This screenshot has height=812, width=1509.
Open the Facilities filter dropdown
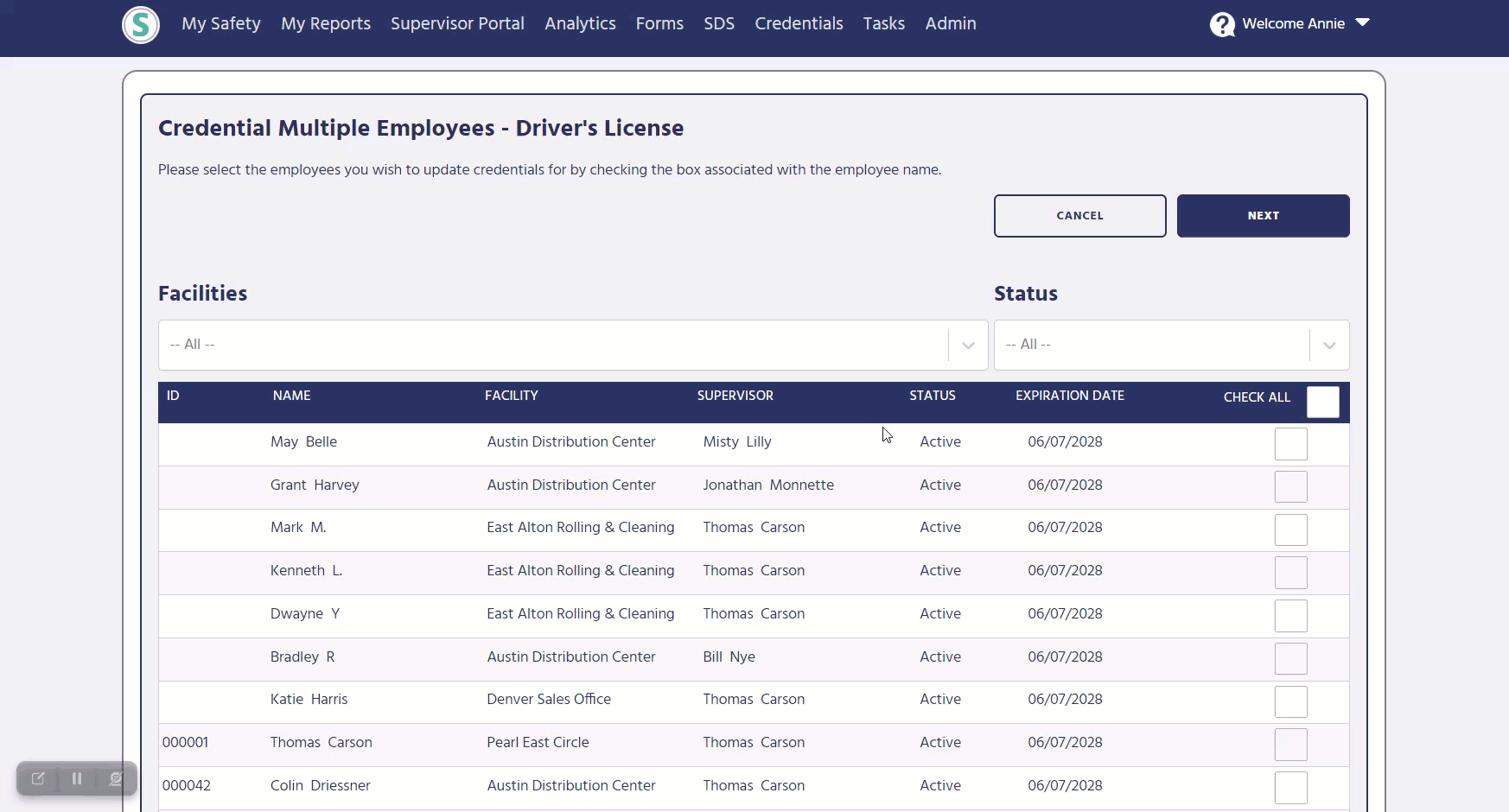(x=967, y=345)
